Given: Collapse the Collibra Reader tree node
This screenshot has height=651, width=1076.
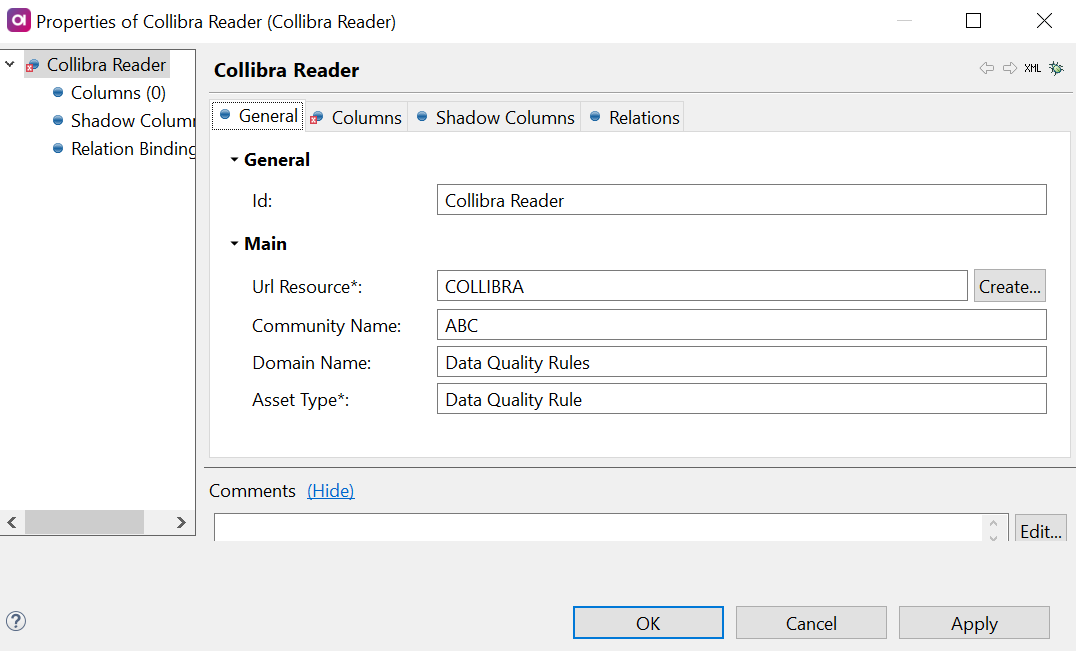Looking at the screenshot, I should coord(10,65).
